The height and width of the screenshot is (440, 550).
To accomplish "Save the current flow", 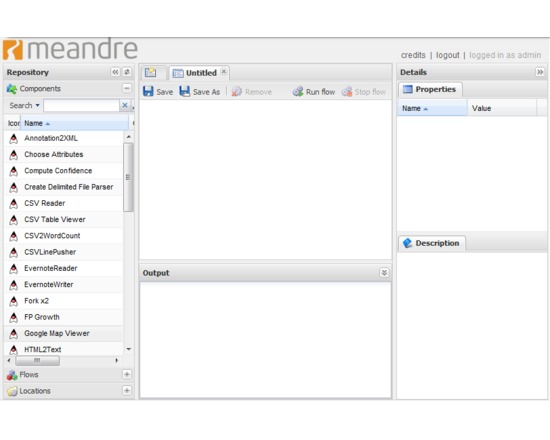I will (x=158, y=92).
